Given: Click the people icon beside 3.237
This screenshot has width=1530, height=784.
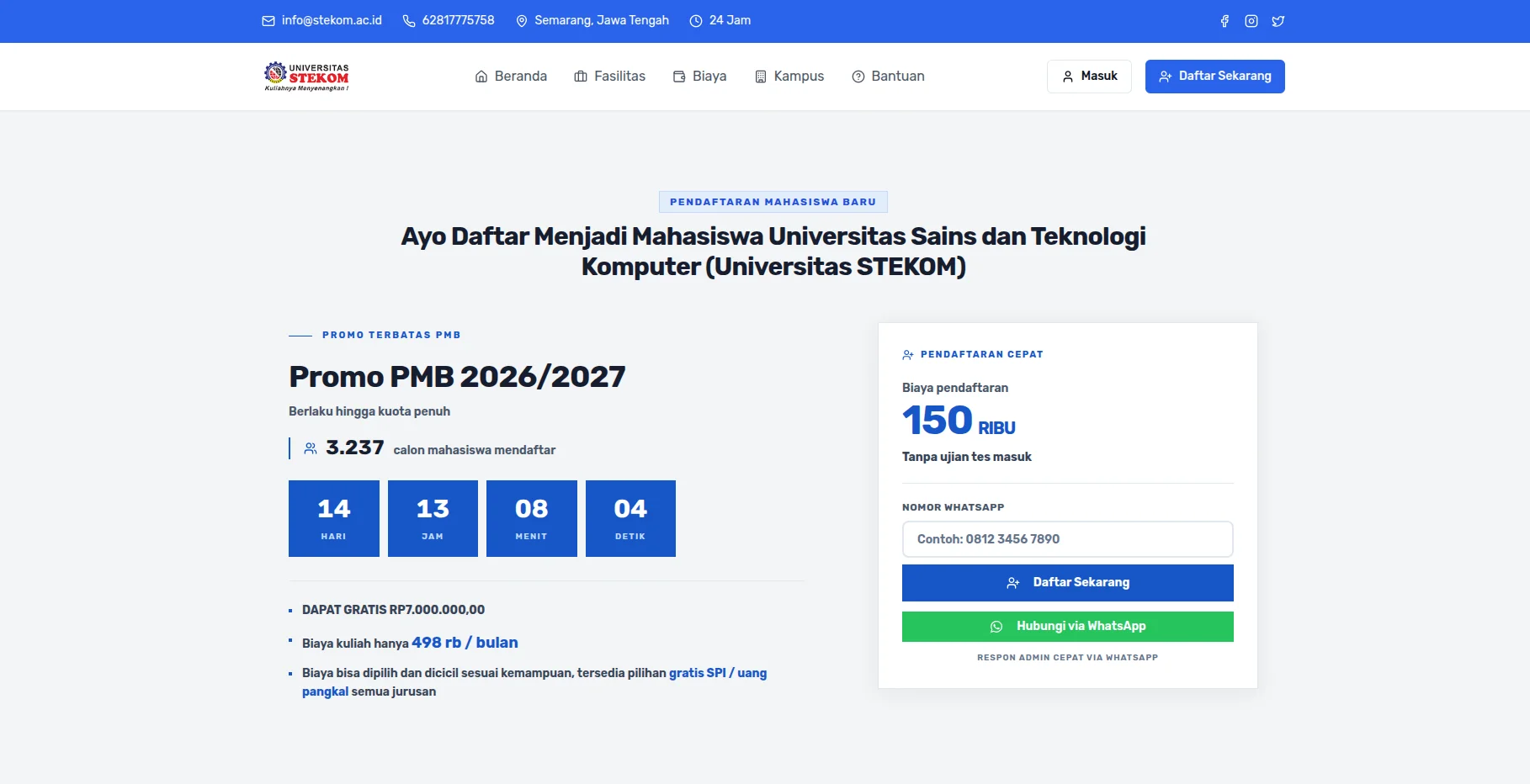Looking at the screenshot, I should pyautogui.click(x=311, y=448).
